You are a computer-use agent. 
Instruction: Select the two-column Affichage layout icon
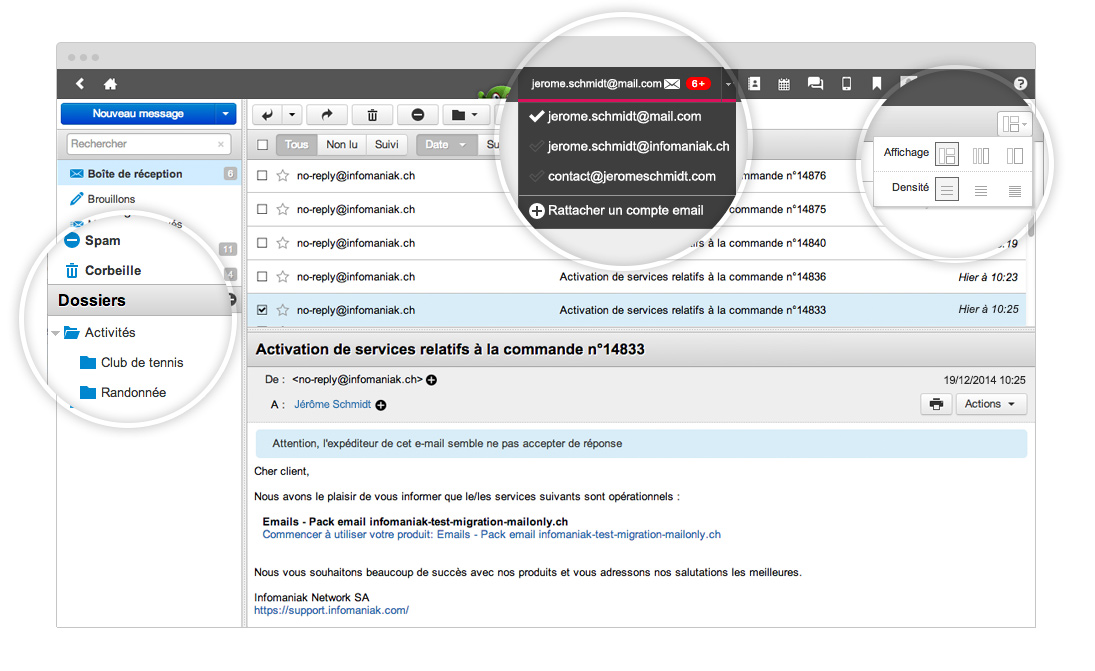(1015, 155)
